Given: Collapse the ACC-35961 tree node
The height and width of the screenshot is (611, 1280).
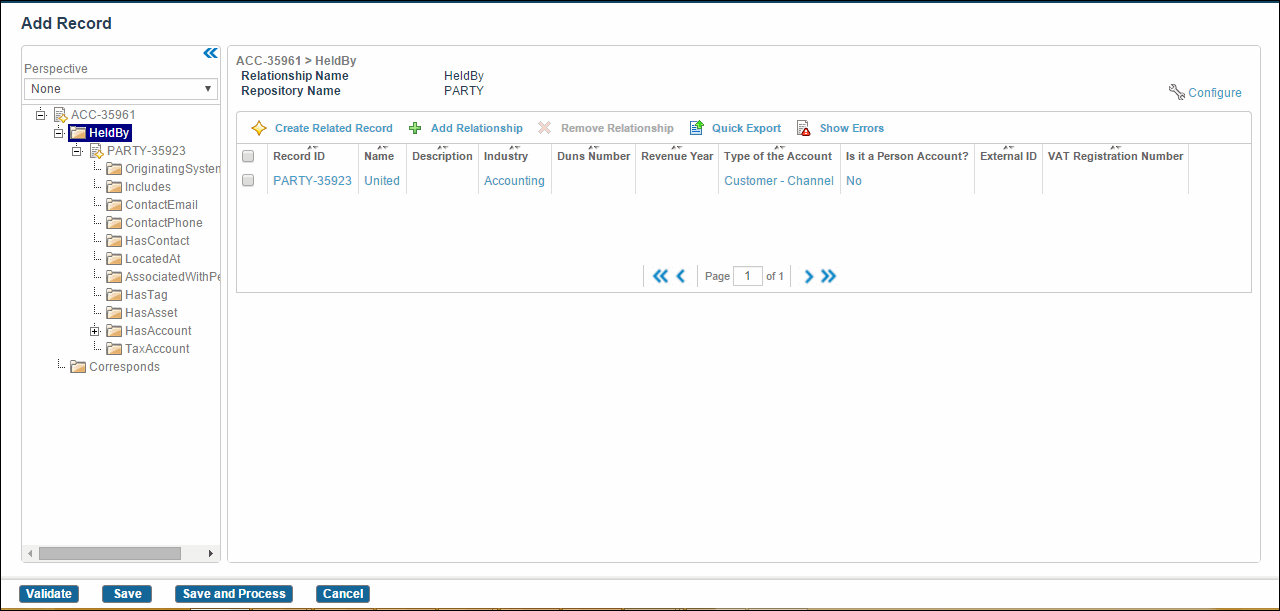Looking at the screenshot, I should [41, 115].
